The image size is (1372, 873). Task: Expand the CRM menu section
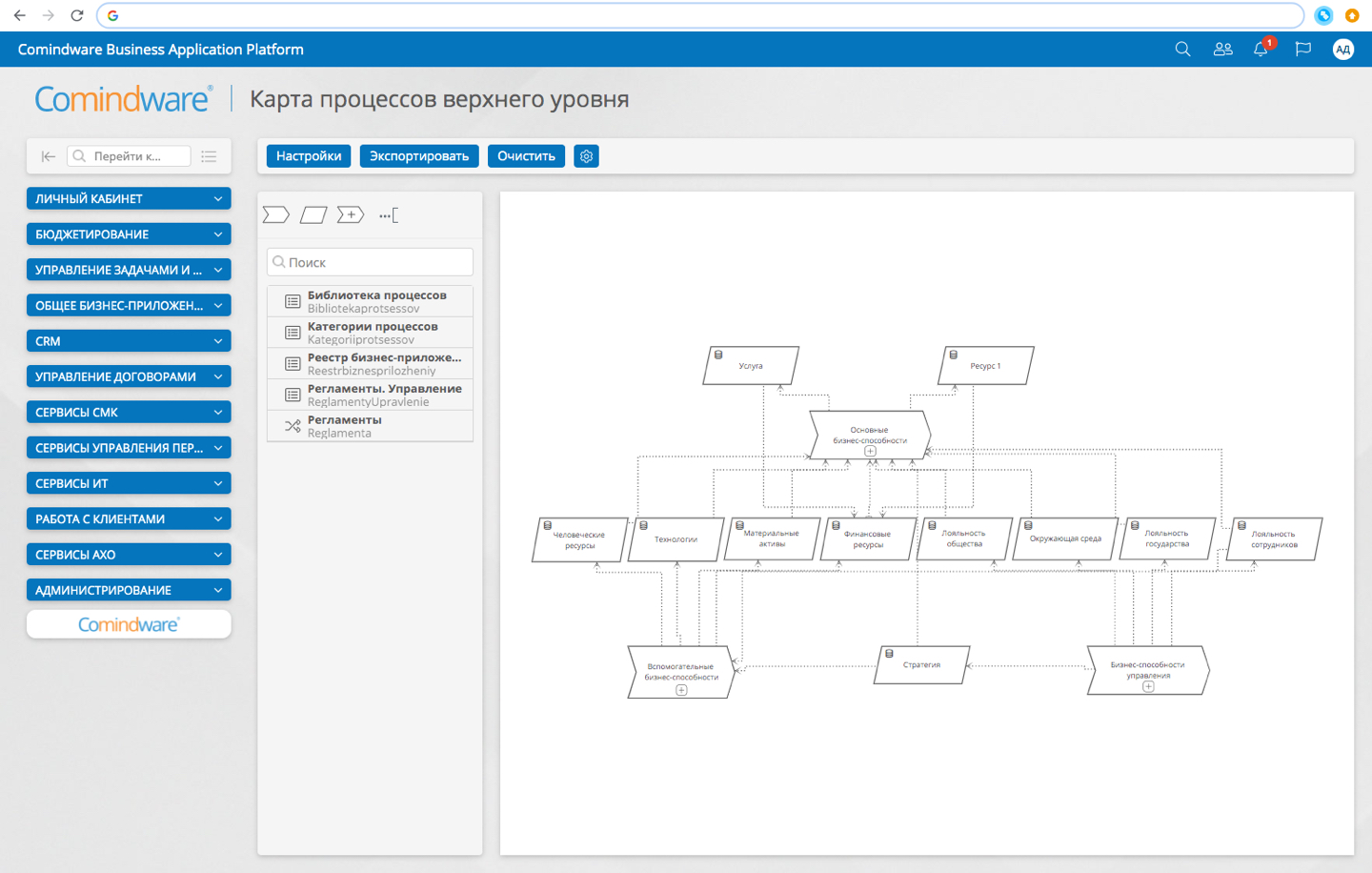(129, 341)
